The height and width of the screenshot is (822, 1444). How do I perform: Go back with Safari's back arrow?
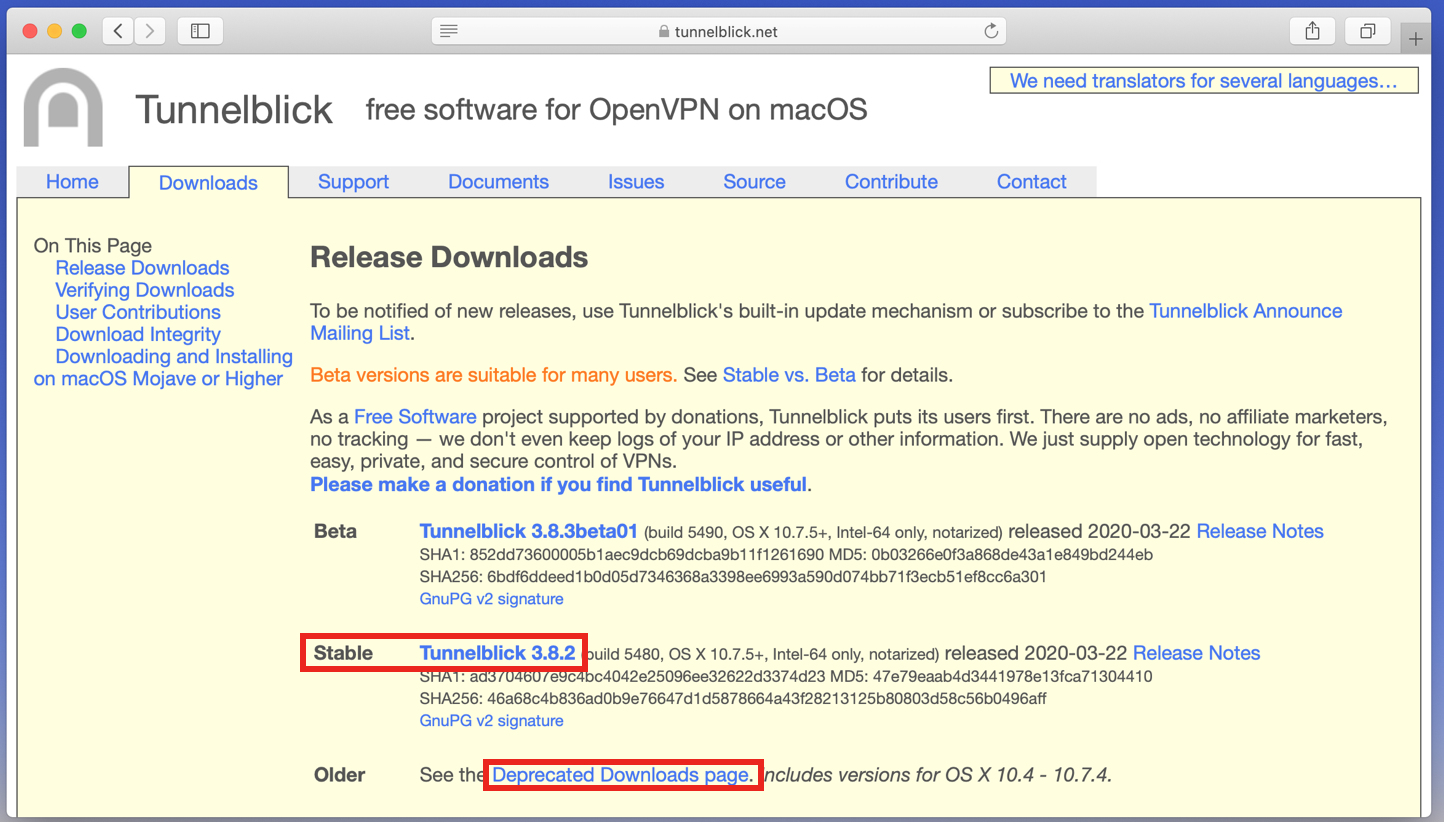click(118, 31)
